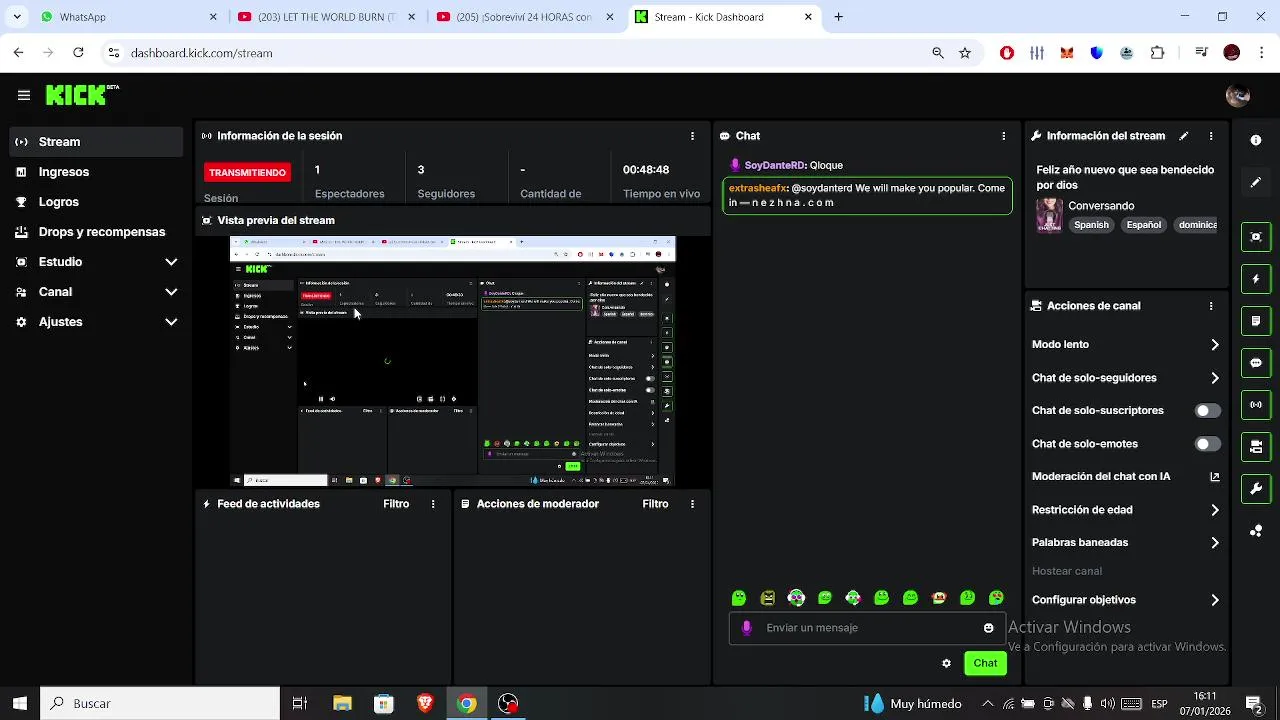Screen dimensions: 1280x720
Task: Go to Drops y recompensas
Action: point(97,232)
